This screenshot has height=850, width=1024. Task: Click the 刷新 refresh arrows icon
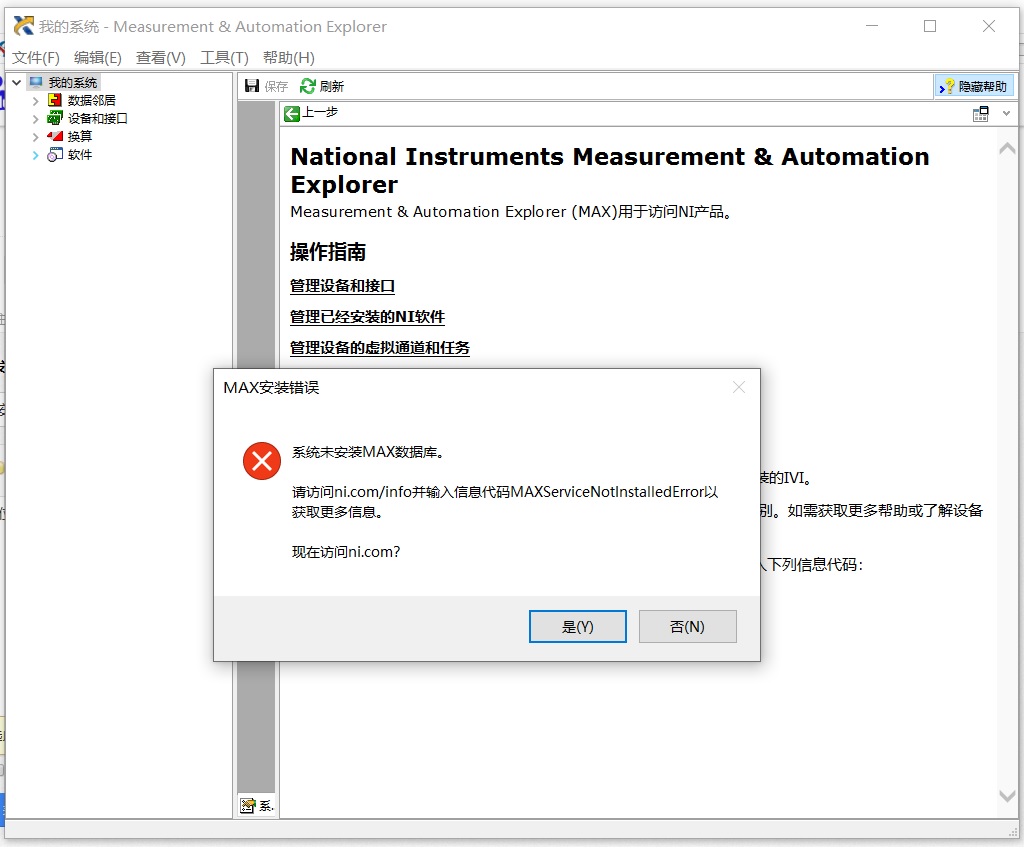[308, 86]
